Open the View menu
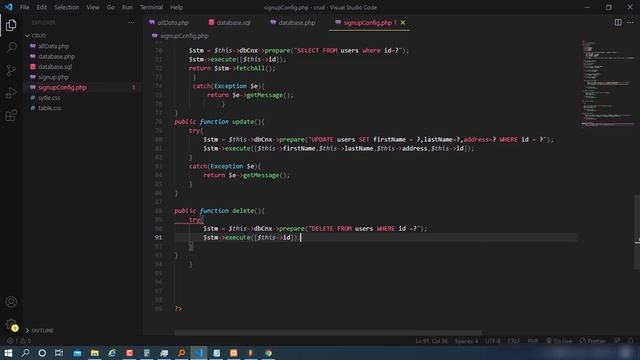The width and height of the screenshot is (640, 360). pos(93,7)
